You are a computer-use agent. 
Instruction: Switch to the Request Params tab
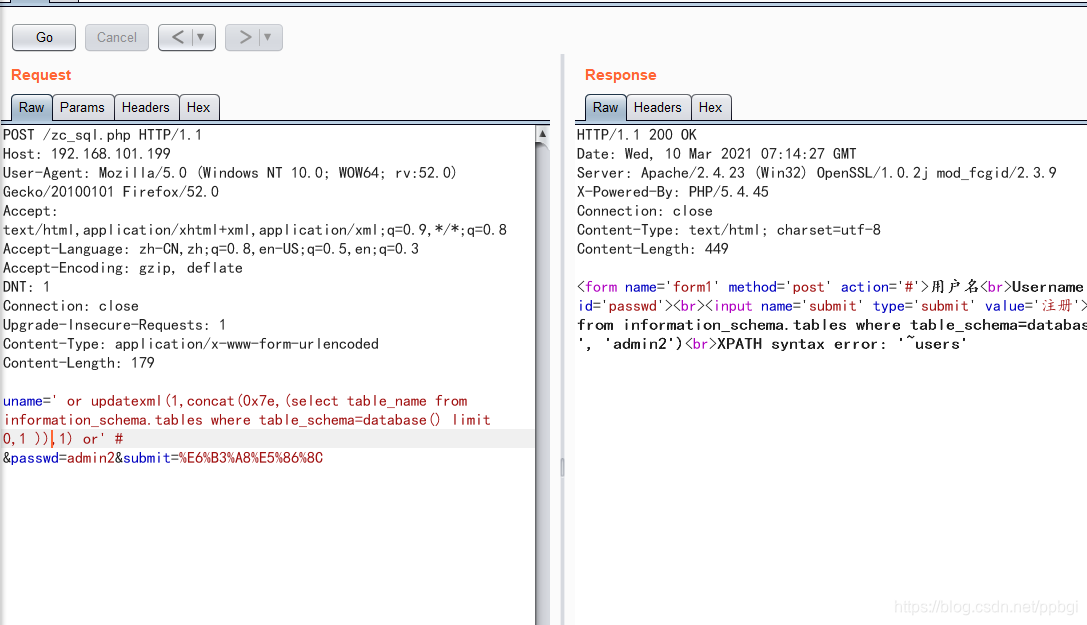(x=82, y=107)
